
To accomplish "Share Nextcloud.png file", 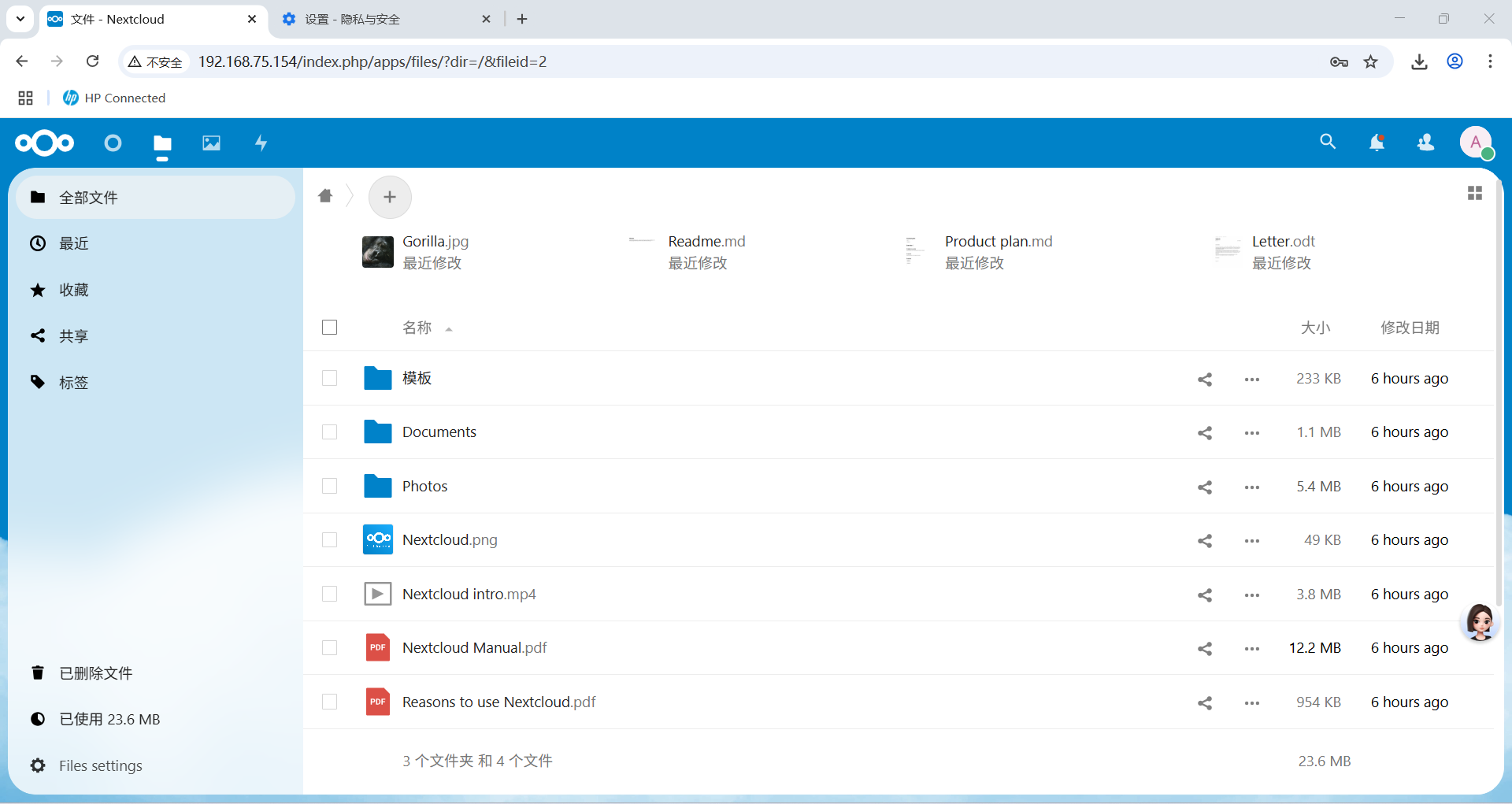I will (x=1205, y=540).
